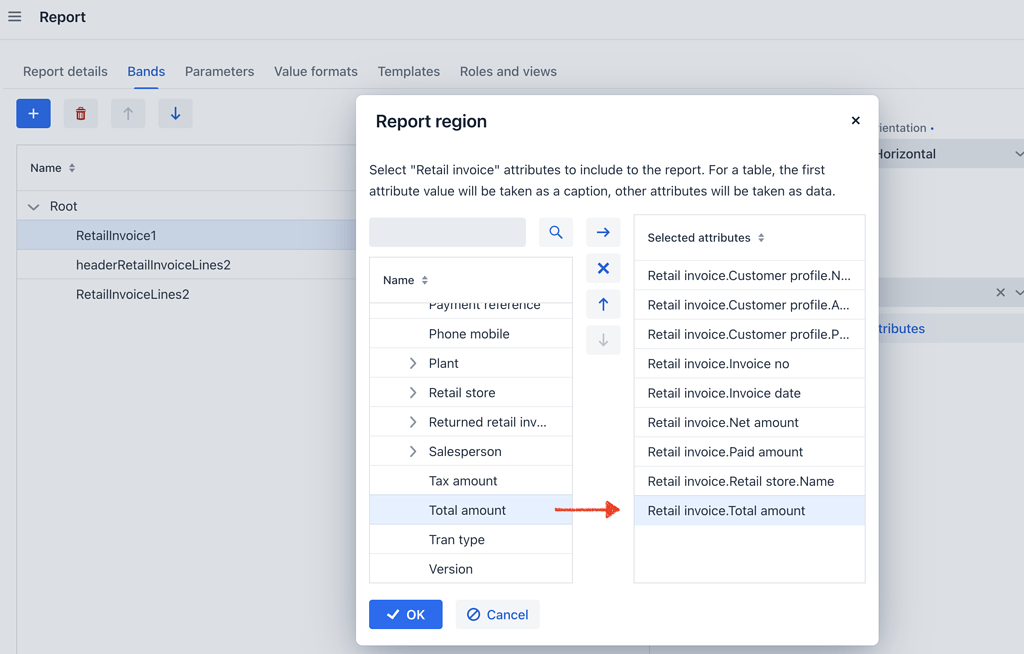The image size is (1024, 654).
Task: Collapse the Root tree node
Action: click(33, 207)
